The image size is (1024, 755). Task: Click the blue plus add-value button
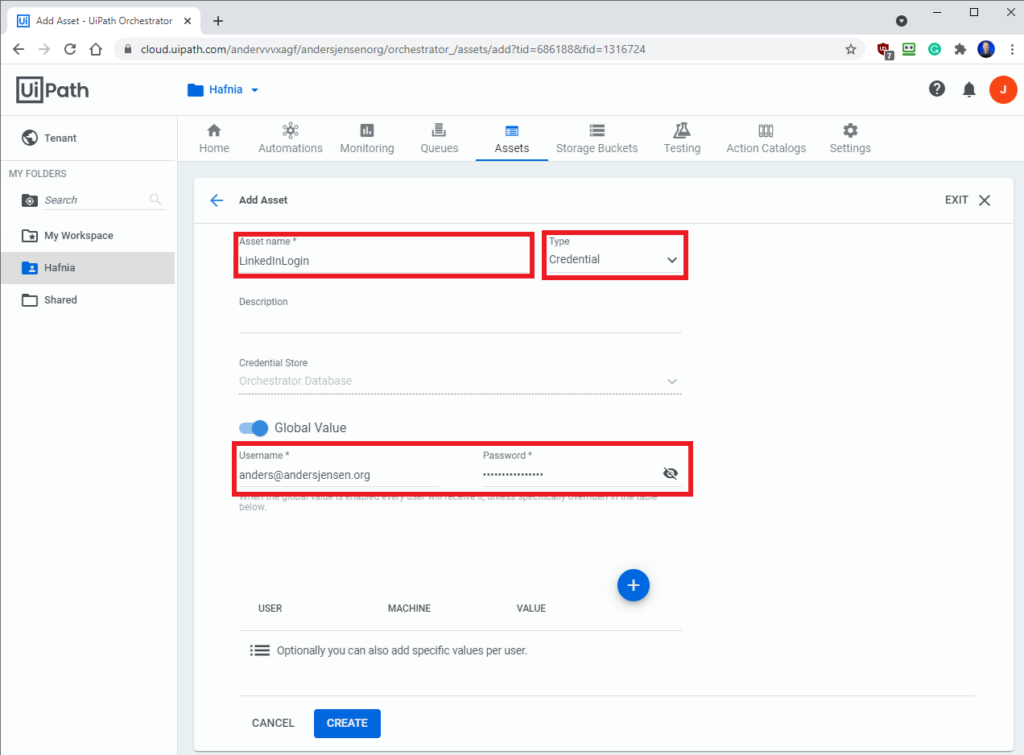(633, 585)
